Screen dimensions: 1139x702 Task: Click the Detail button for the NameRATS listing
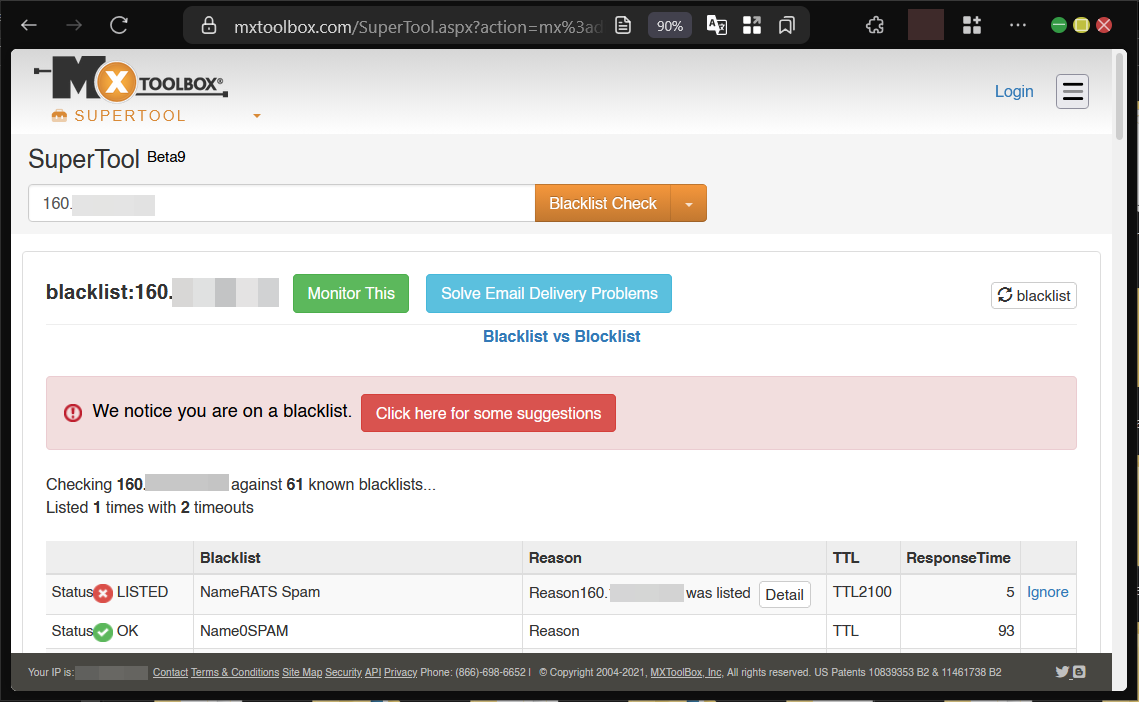coord(785,594)
